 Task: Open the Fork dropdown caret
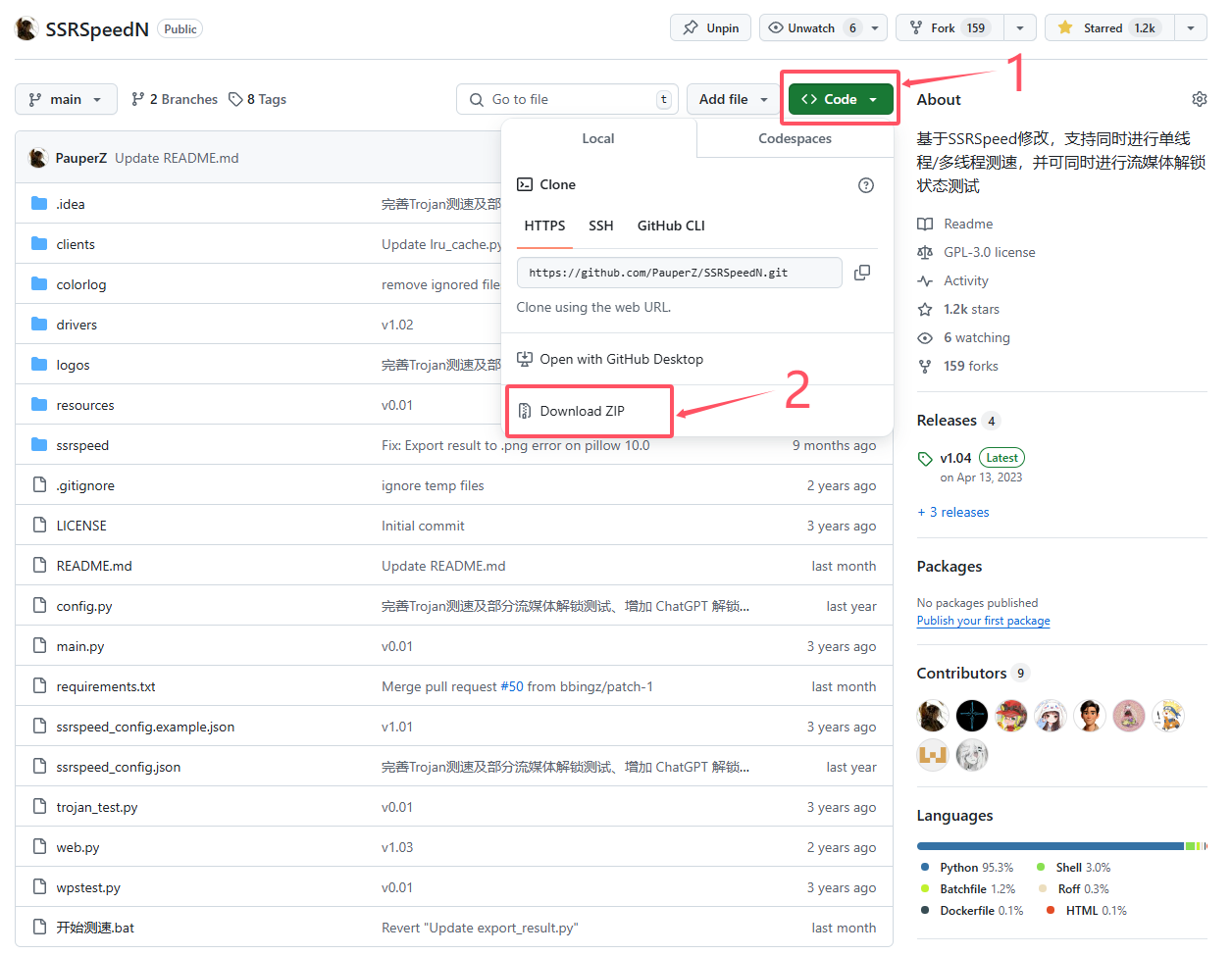pyautogui.click(x=1020, y=27)
